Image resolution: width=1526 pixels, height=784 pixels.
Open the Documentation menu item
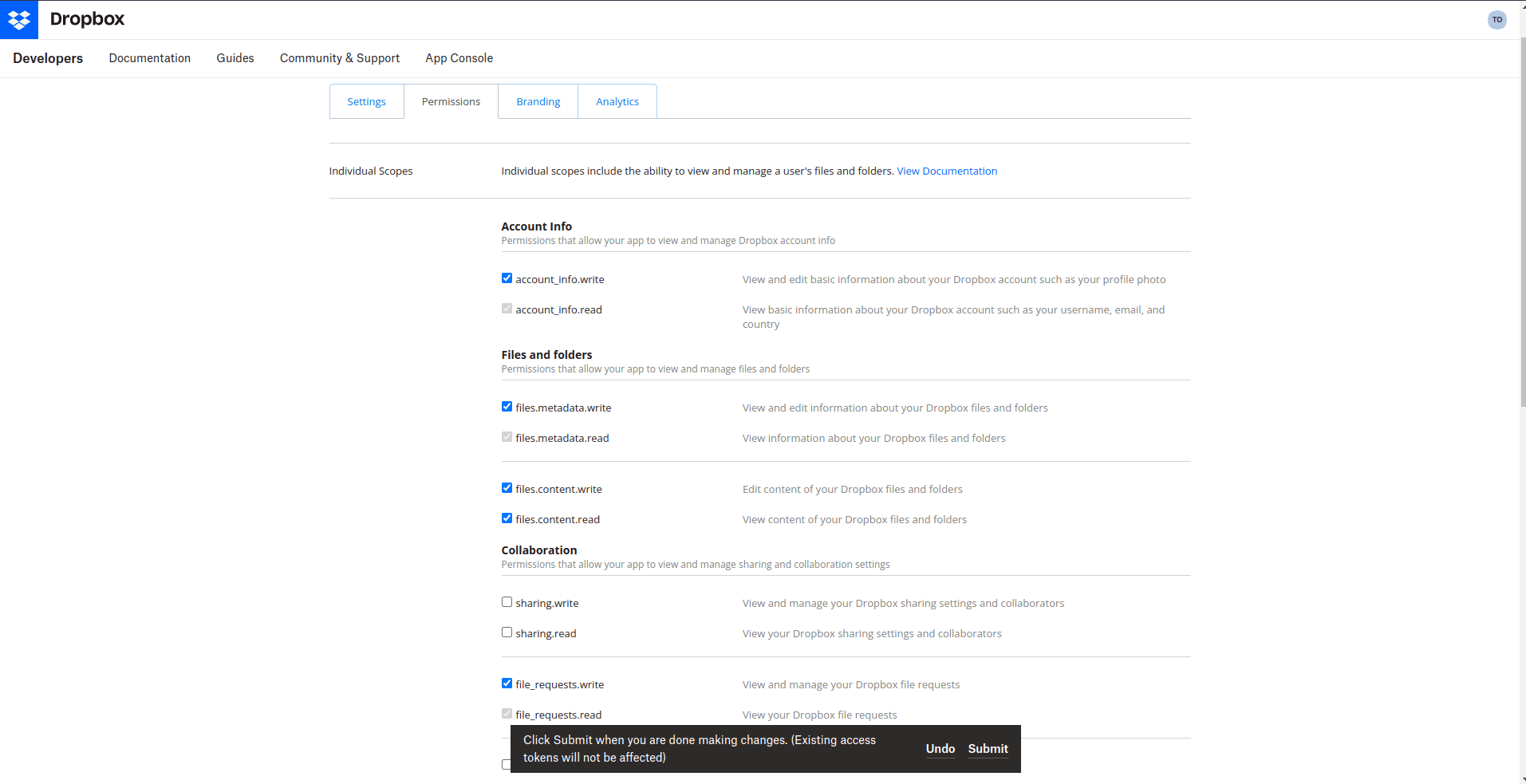149,58
